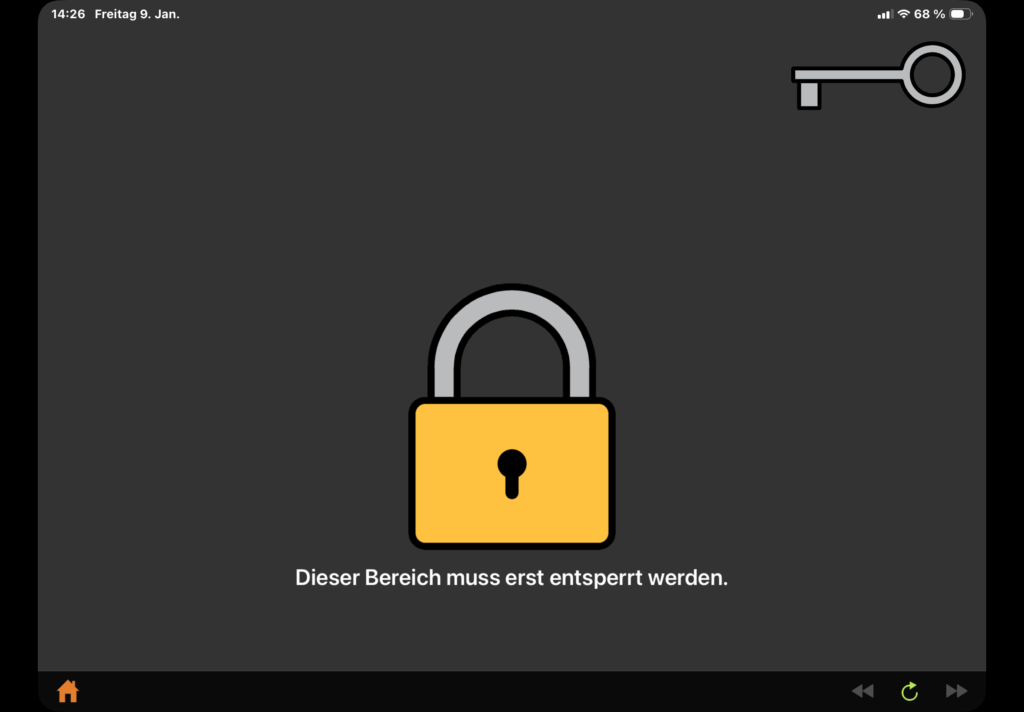Screen dimensions: 1024x712
Task: Click the battery icon in status bar
Action: 961,14
